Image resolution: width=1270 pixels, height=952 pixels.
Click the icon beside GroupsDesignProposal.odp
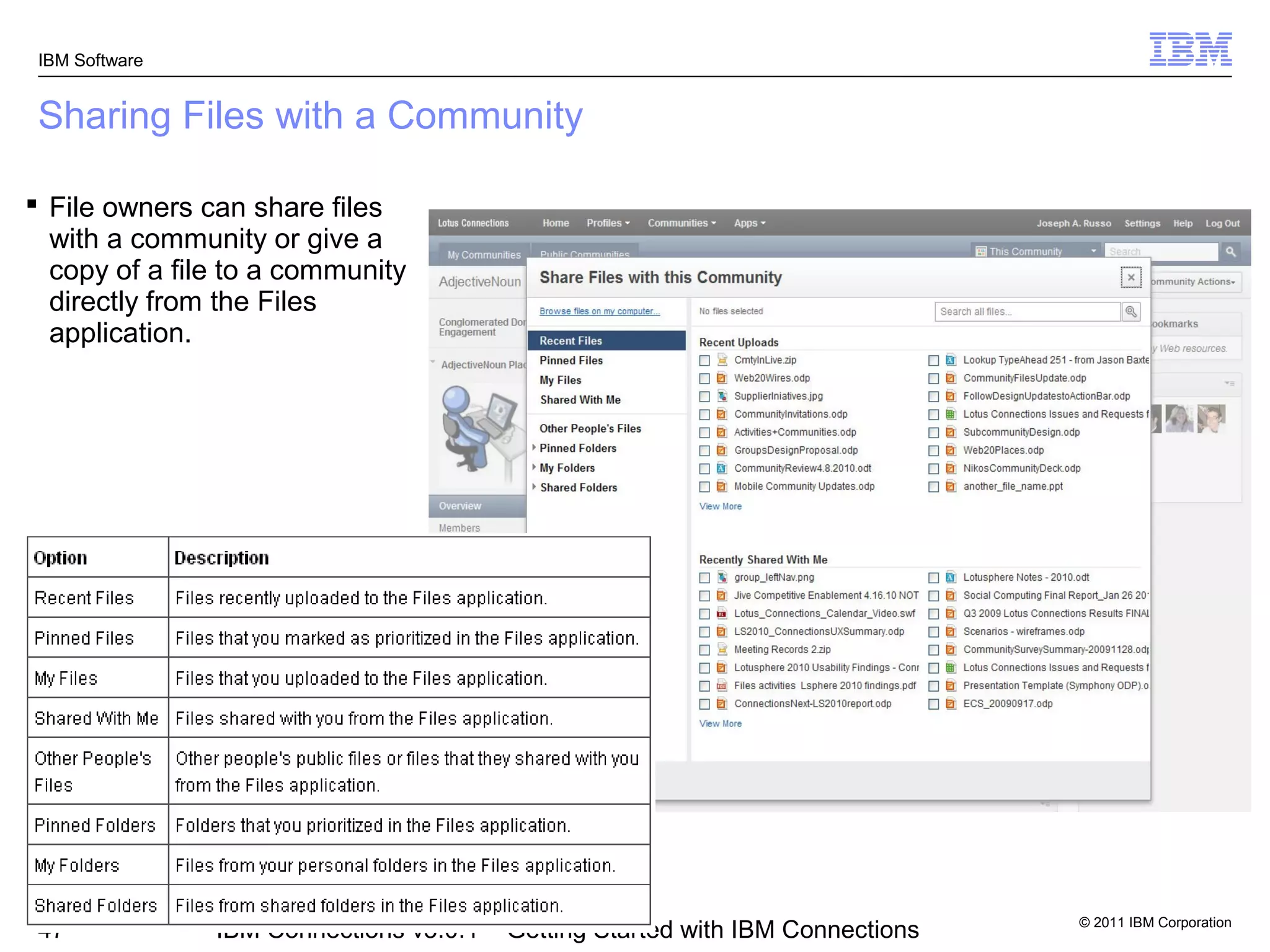722,451
